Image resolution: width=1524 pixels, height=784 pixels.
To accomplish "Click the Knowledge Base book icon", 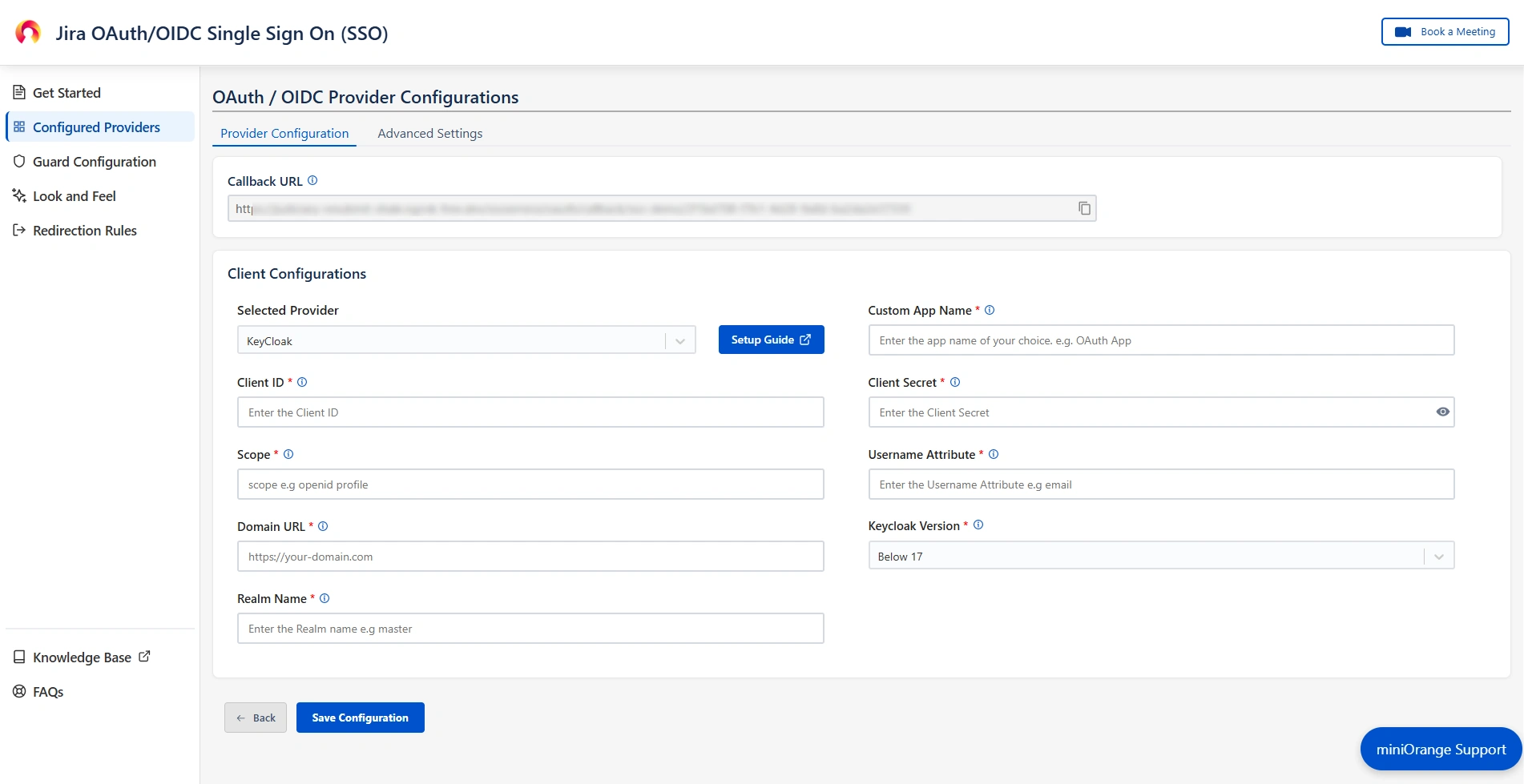I will coord(19,657).
